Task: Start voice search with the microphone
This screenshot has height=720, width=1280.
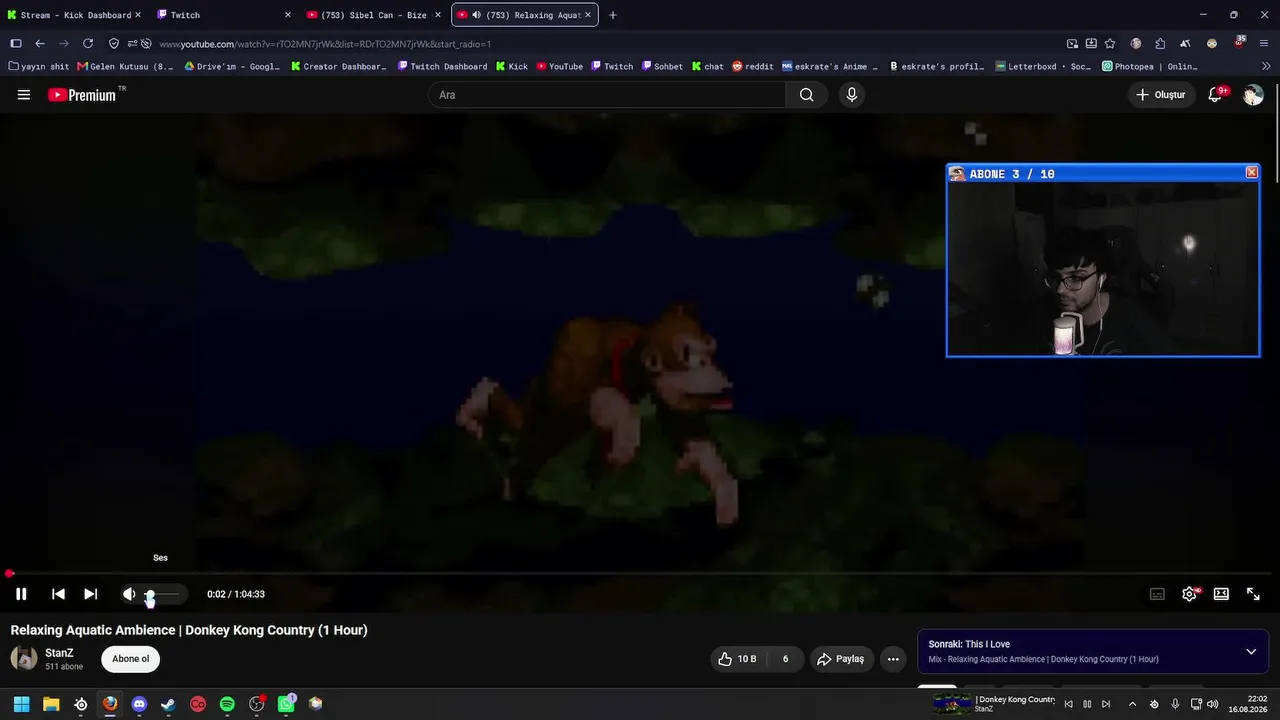Action: pyautogui.click(x=852, y=95)
